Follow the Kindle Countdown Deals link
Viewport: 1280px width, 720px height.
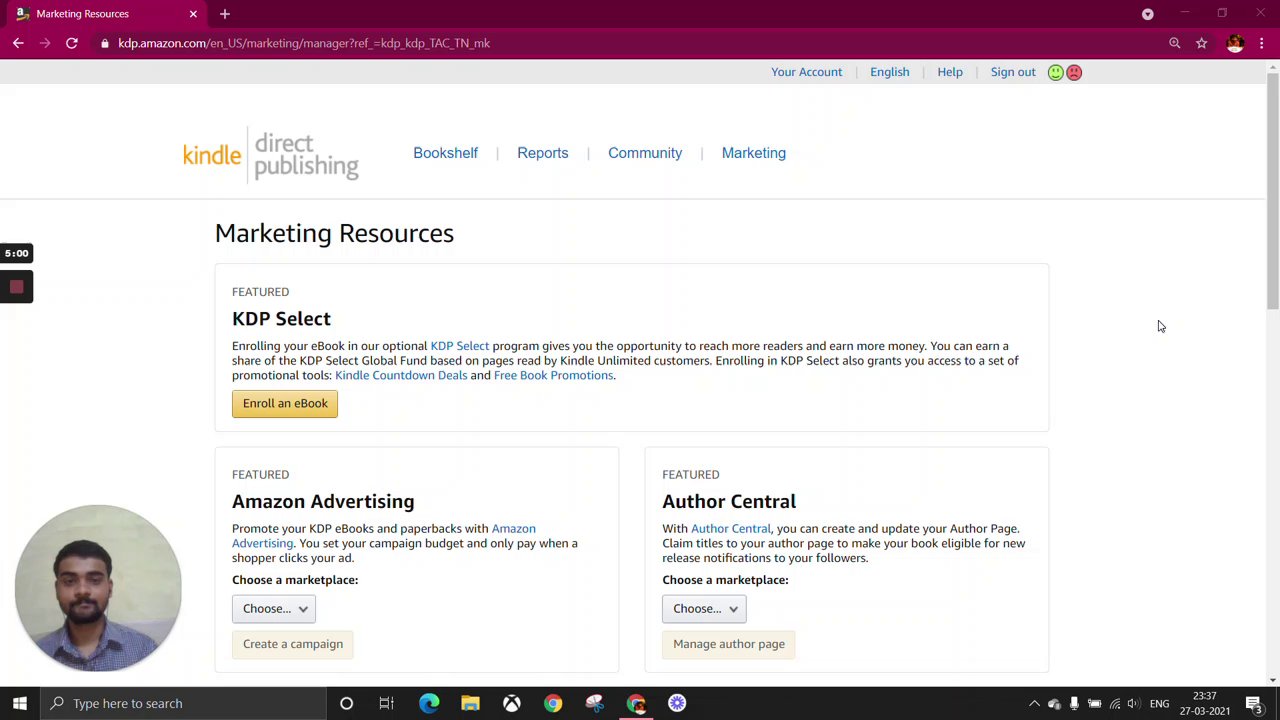[x=401, y=375]
